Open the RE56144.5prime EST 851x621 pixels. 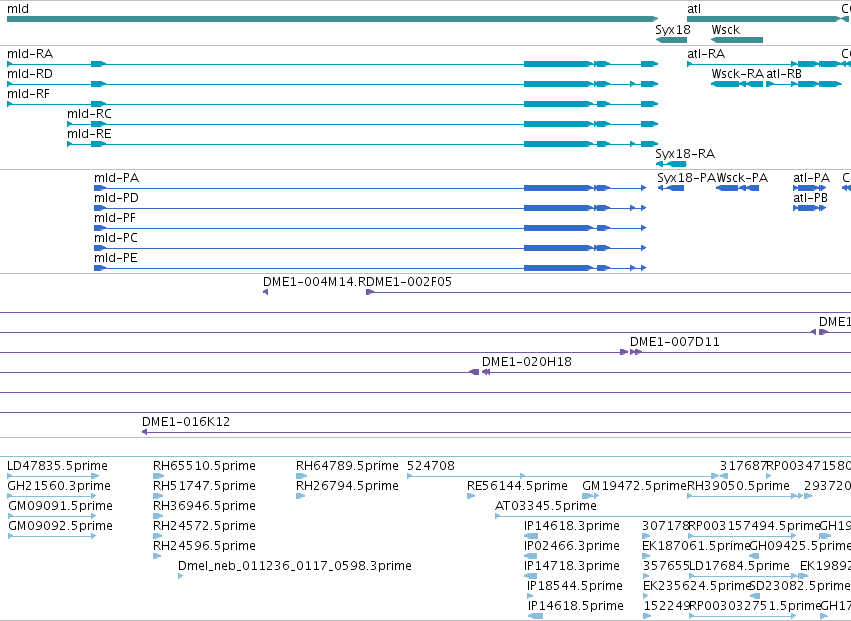[471, 496]
